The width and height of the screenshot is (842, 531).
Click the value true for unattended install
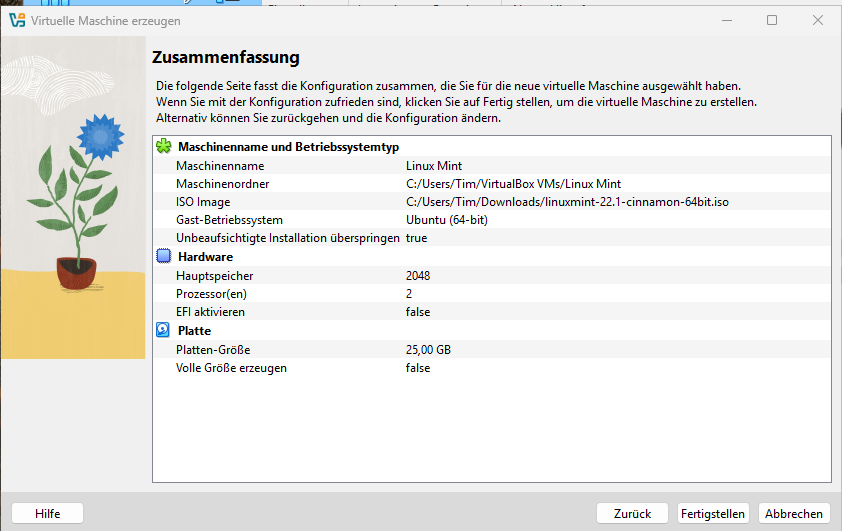tap(416, 238)
